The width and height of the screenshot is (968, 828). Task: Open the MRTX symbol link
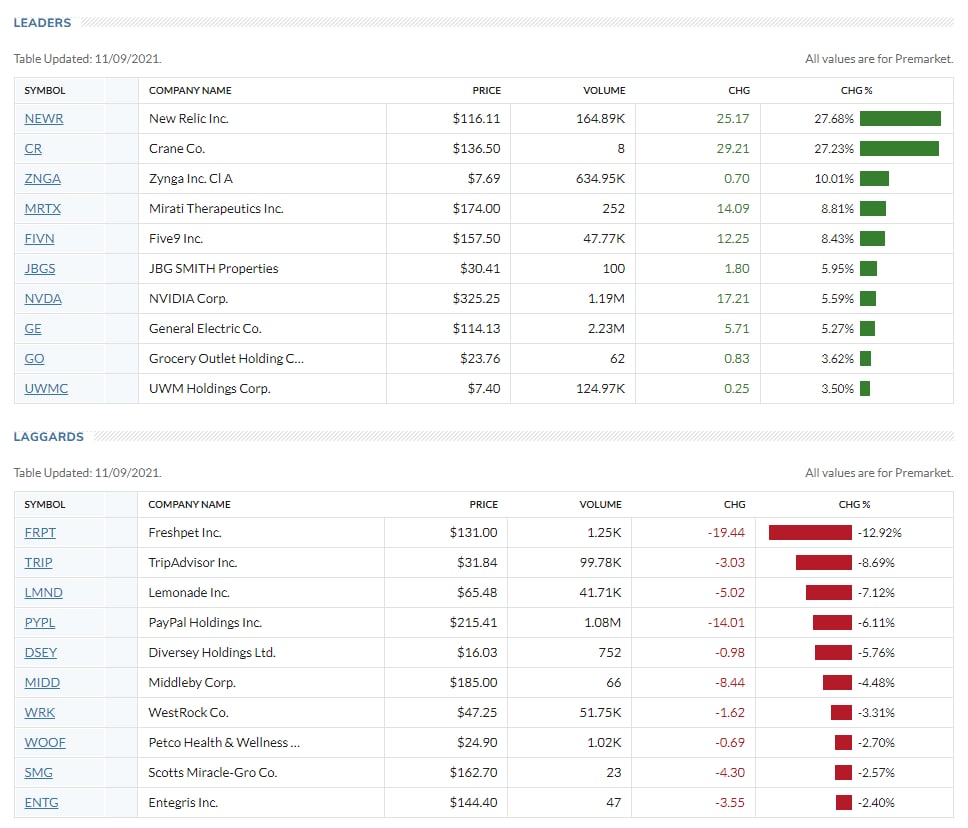tap(43, 209)
